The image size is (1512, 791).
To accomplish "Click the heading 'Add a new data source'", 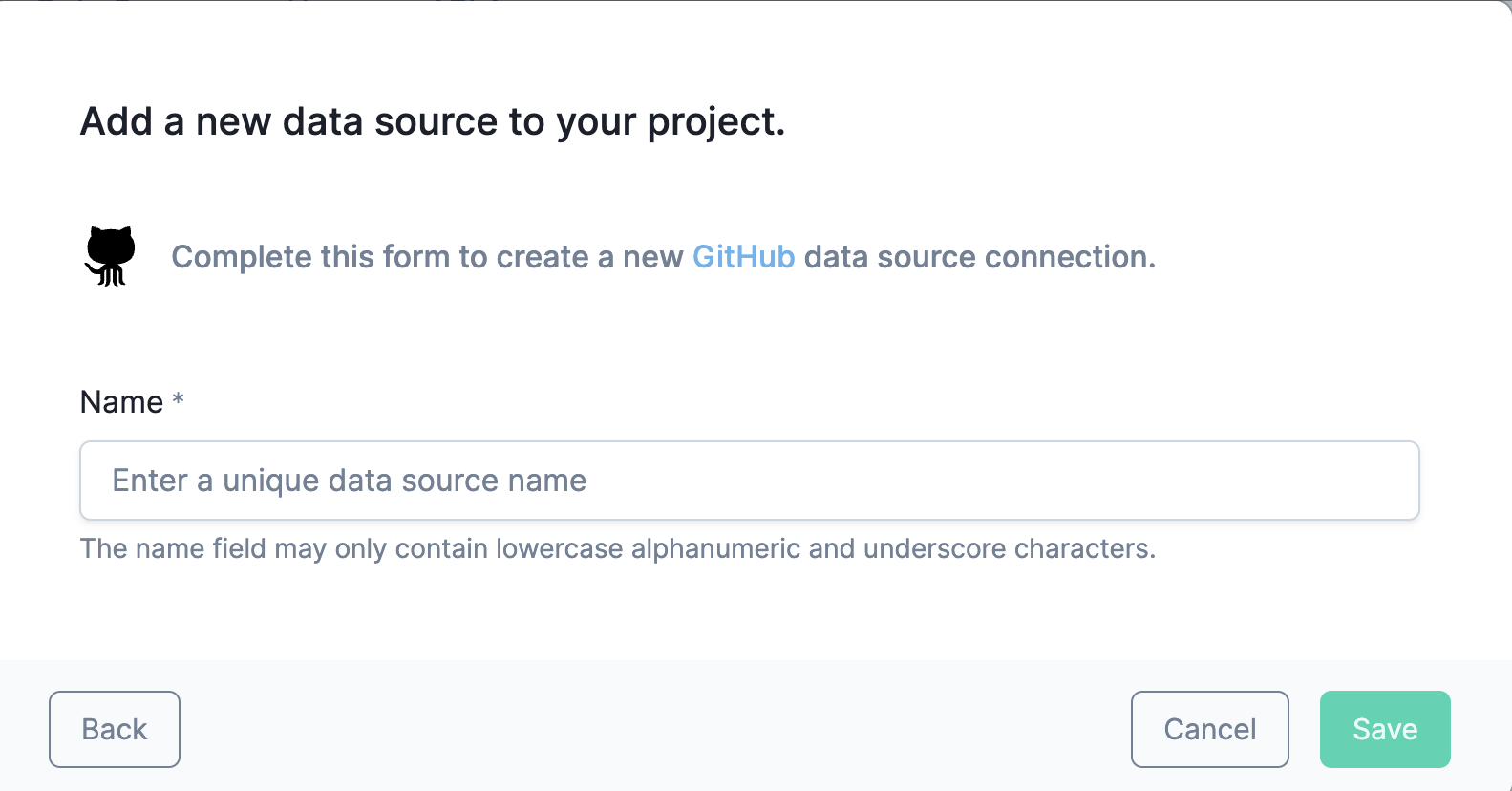I will pyautogui.click(x=433, y=122).
